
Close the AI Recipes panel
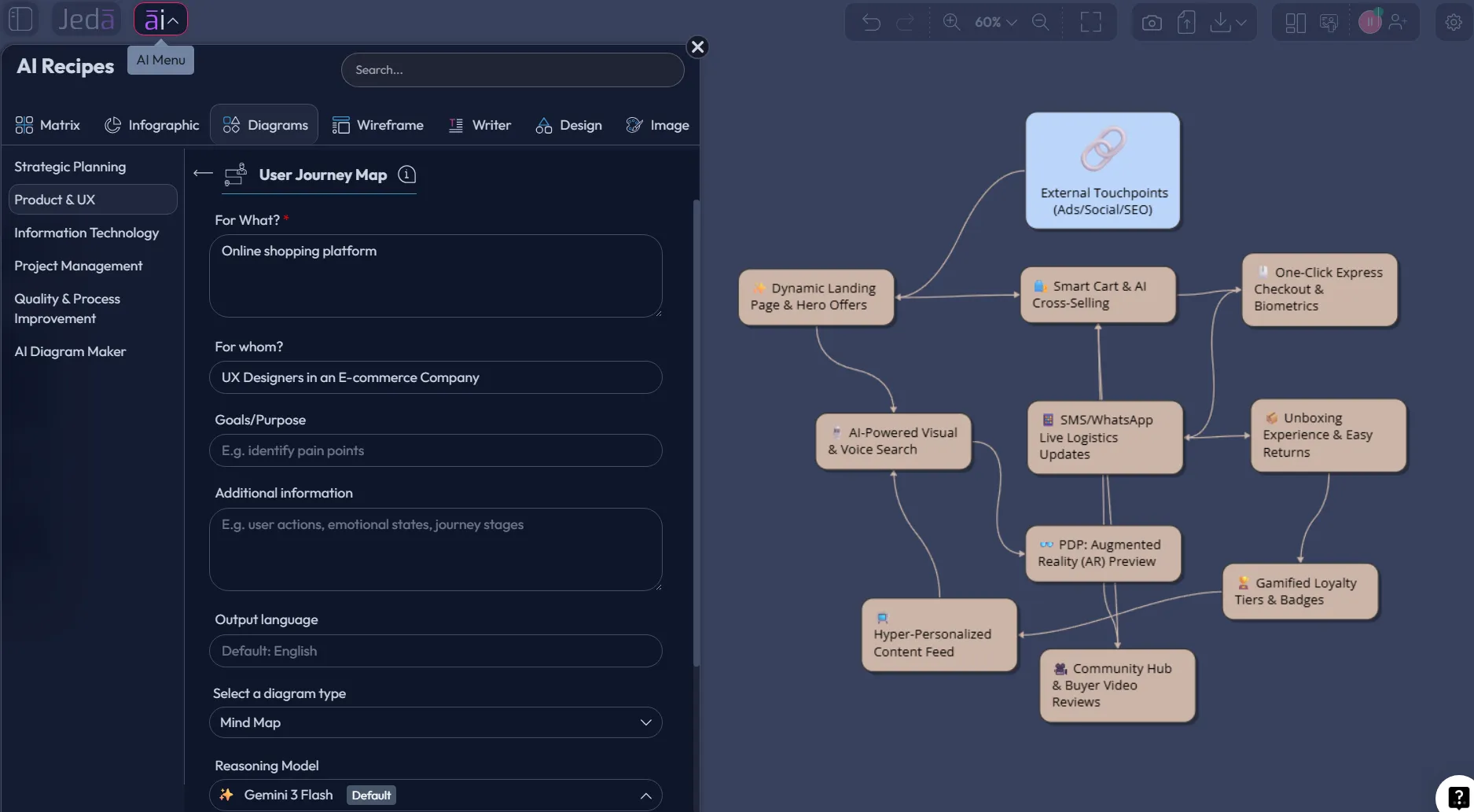(697, 47)
